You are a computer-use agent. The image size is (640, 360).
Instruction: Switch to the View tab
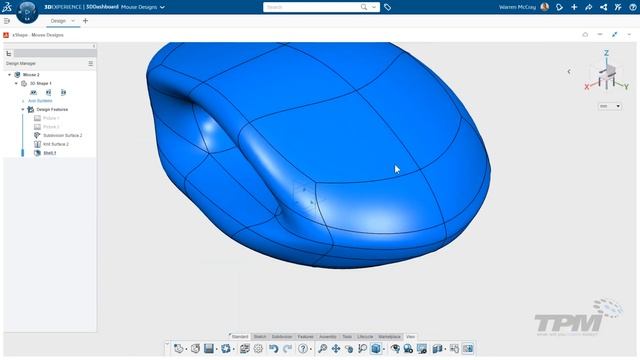(x=411, y=337)
